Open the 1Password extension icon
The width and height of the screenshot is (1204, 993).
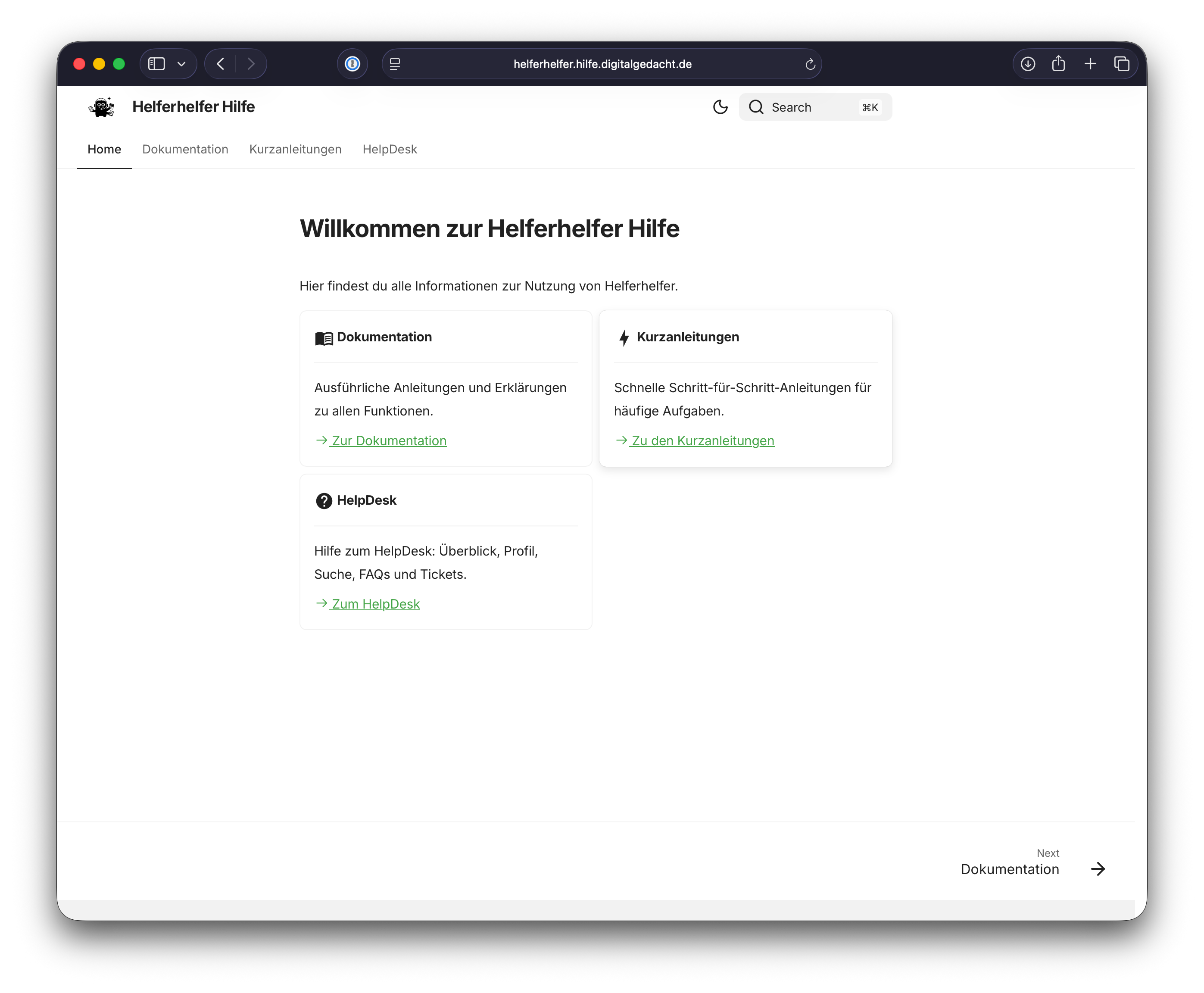352,63
